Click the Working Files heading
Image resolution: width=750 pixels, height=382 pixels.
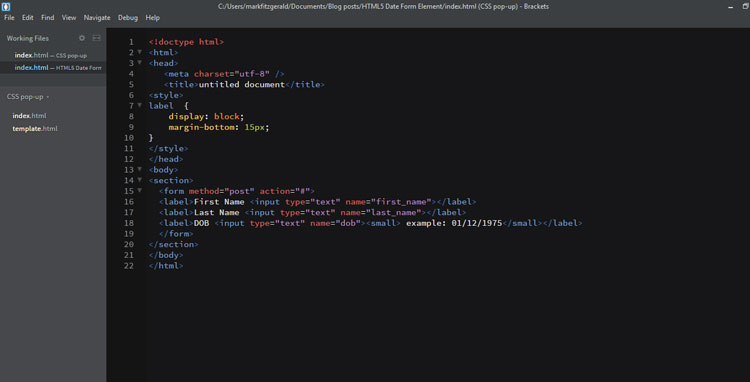28,38
